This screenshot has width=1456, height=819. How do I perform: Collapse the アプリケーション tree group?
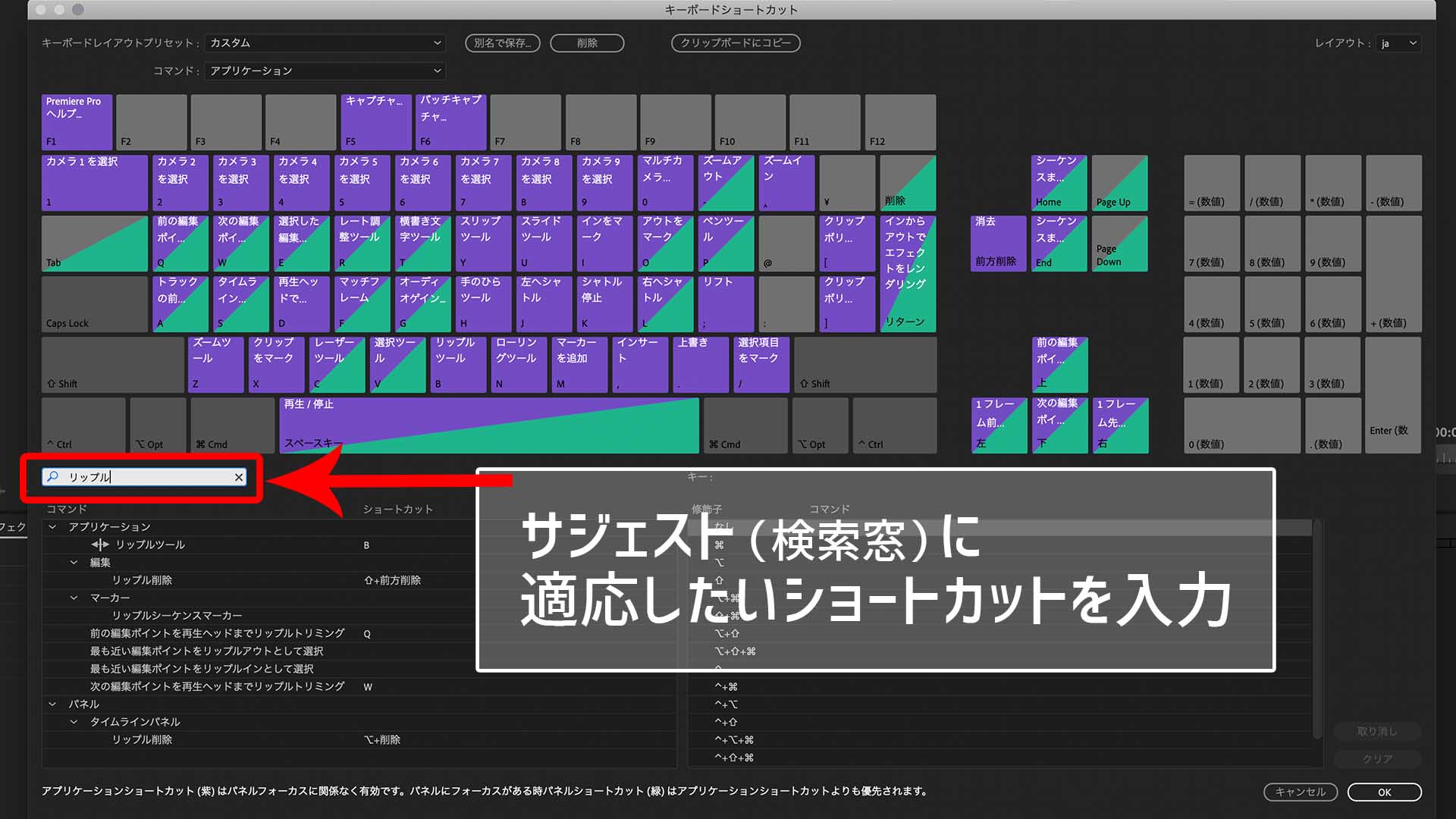pyautogui.click(x=52, y=526)
